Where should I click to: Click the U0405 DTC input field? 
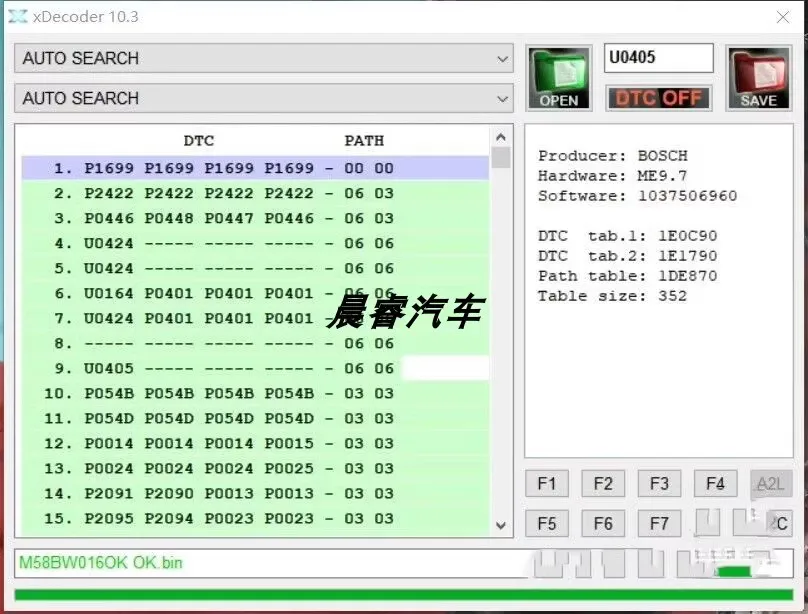coord(659,57)
